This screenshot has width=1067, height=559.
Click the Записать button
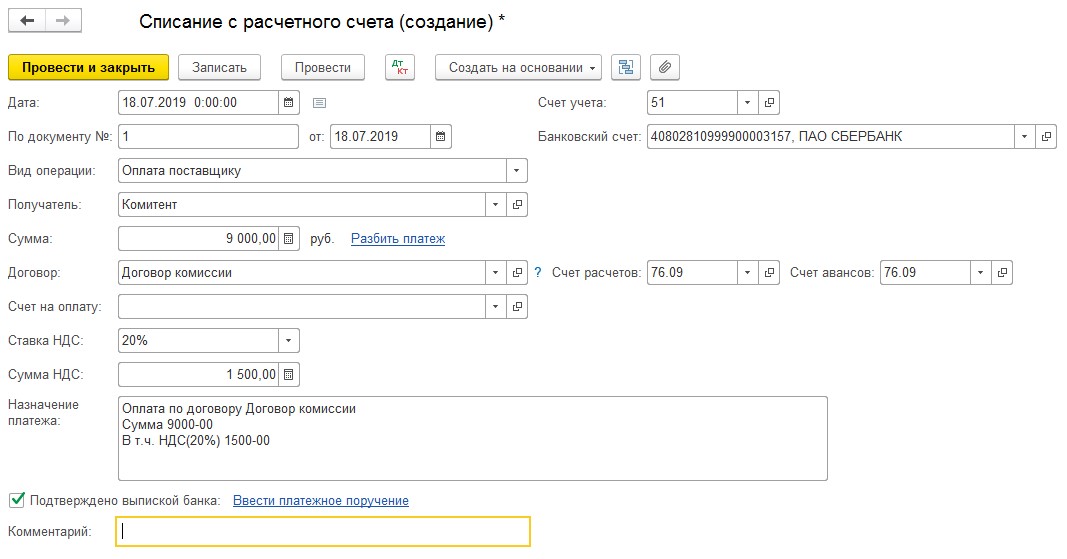pos(219,68)
